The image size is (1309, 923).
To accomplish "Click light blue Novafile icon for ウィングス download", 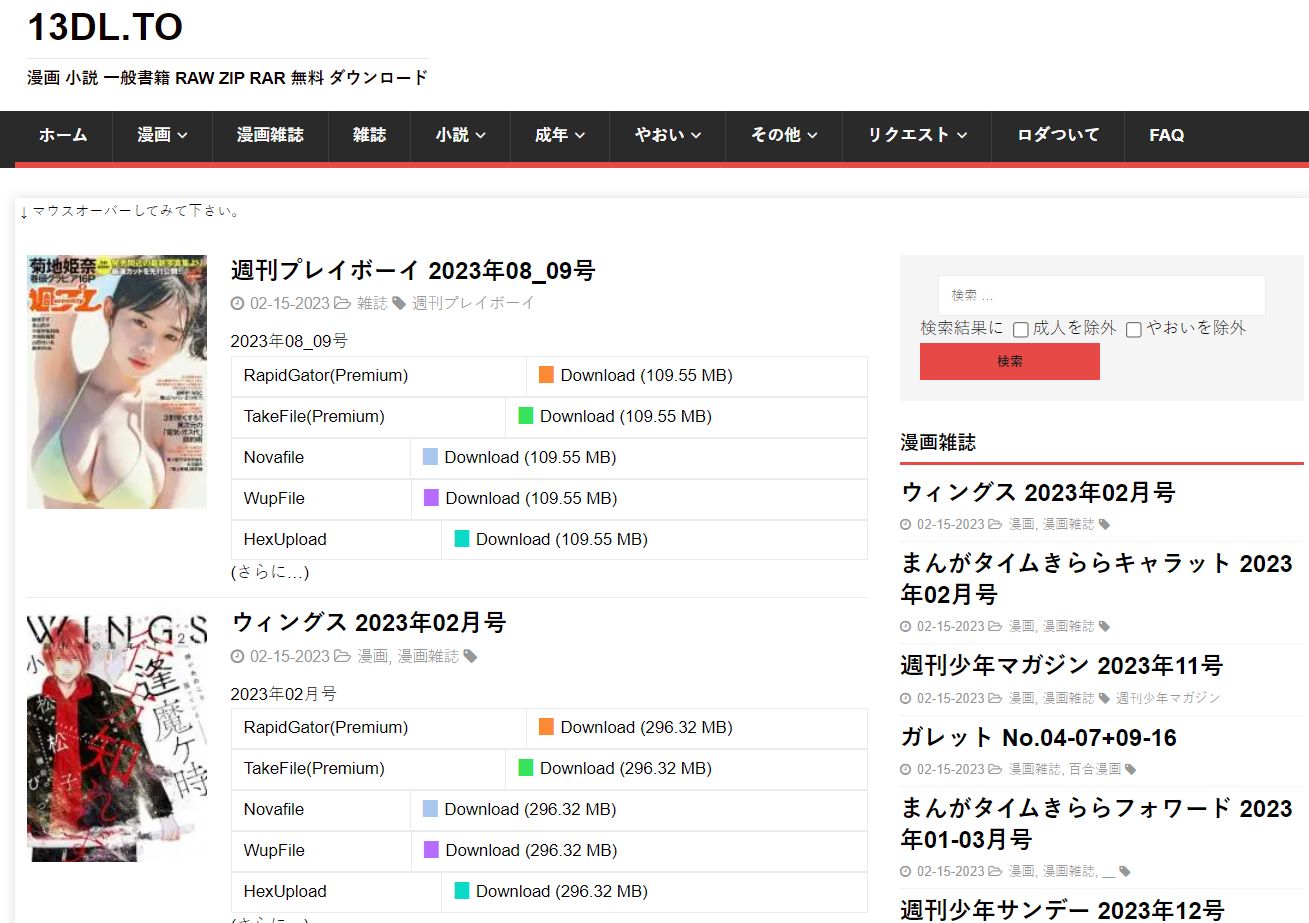I will [x=430, y=809].
